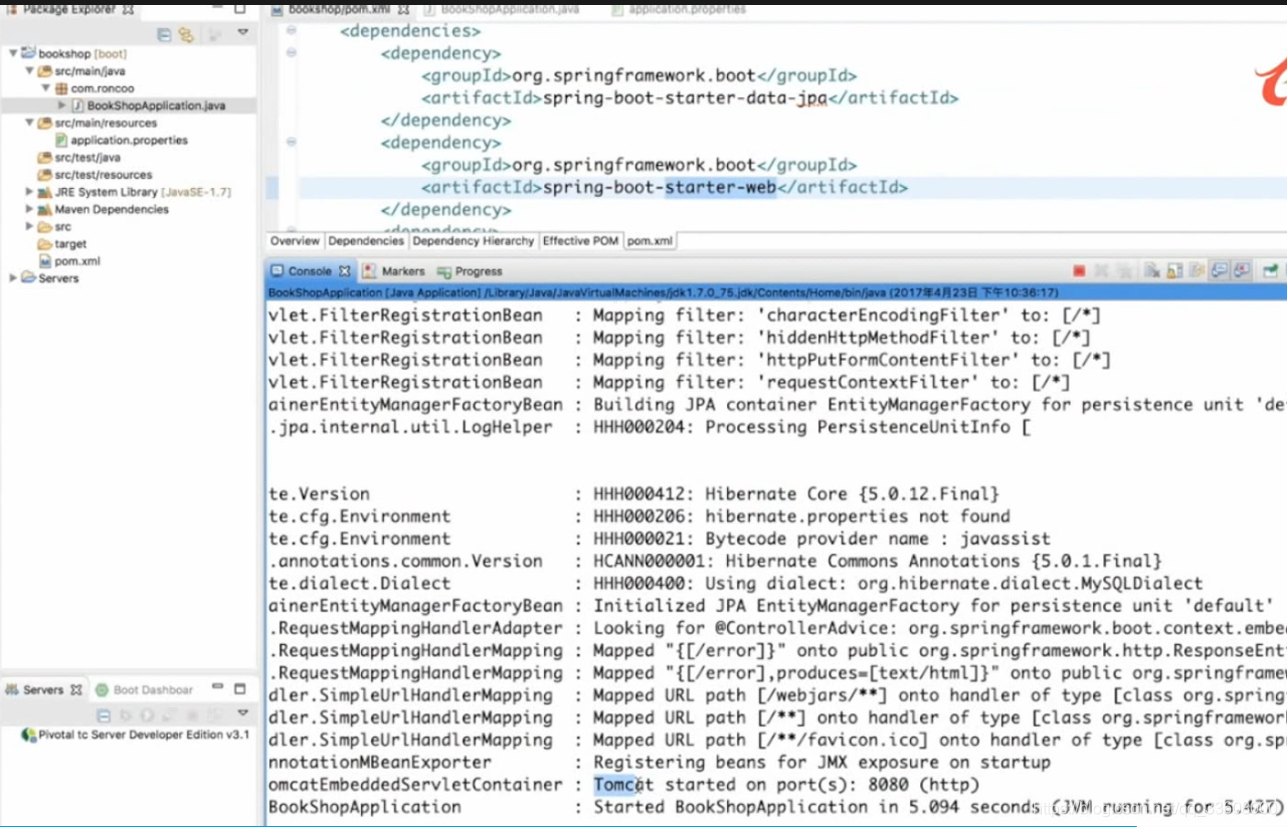Collapse dependencies fold marker in editor gutter
The image size is (1287, 827).
[291, 30]
